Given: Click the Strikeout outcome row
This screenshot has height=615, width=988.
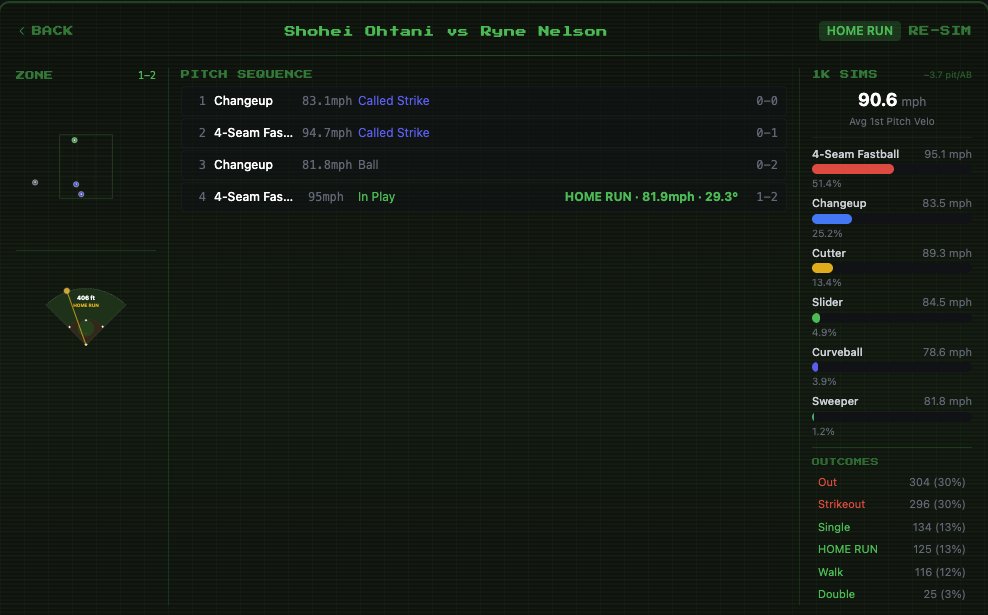Looking at the screenshot, I should (891, 504).
